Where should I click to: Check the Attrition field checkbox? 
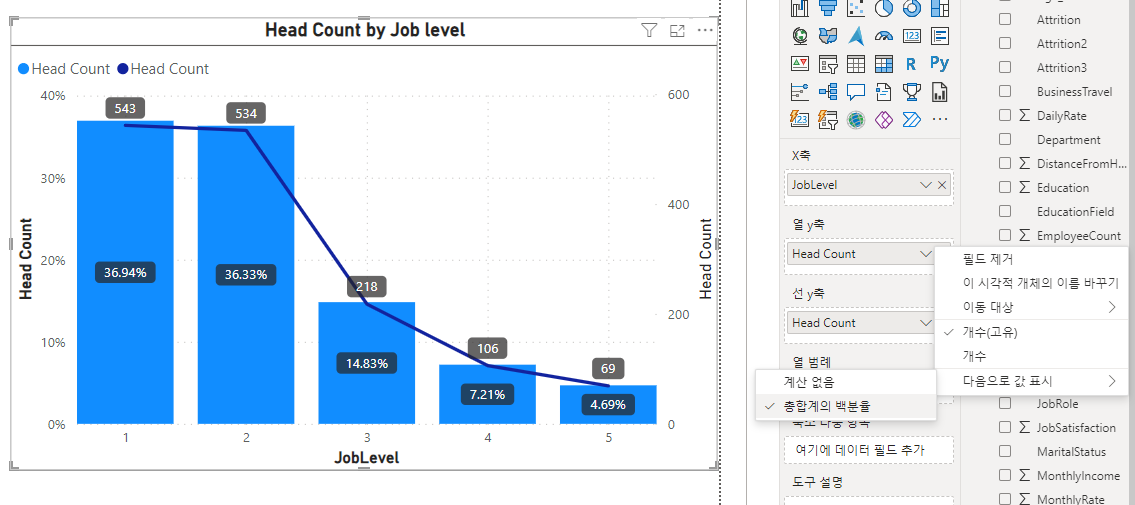(1005, 20)
